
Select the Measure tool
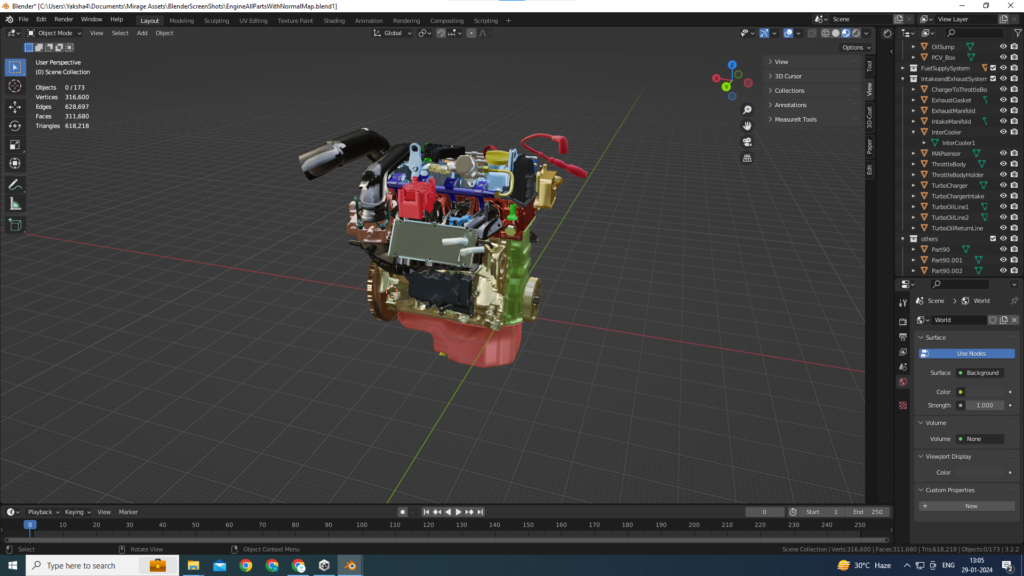pos(15,204)
